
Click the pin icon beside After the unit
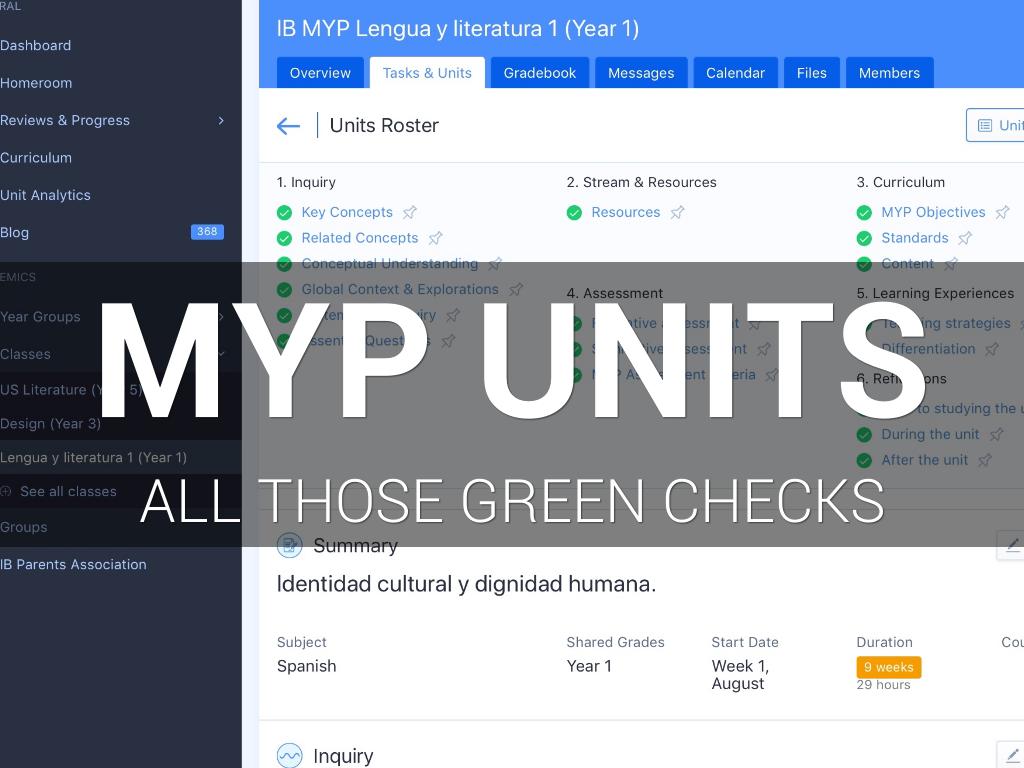coord(985,460)
